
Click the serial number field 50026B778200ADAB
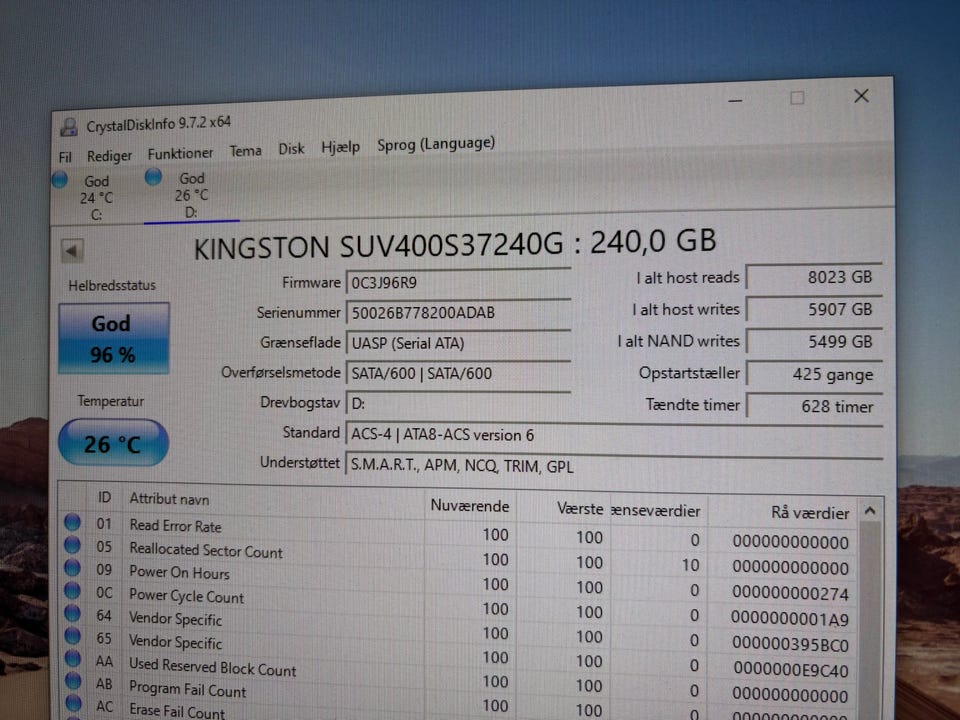pyautogui.click(x=459, y=312)
